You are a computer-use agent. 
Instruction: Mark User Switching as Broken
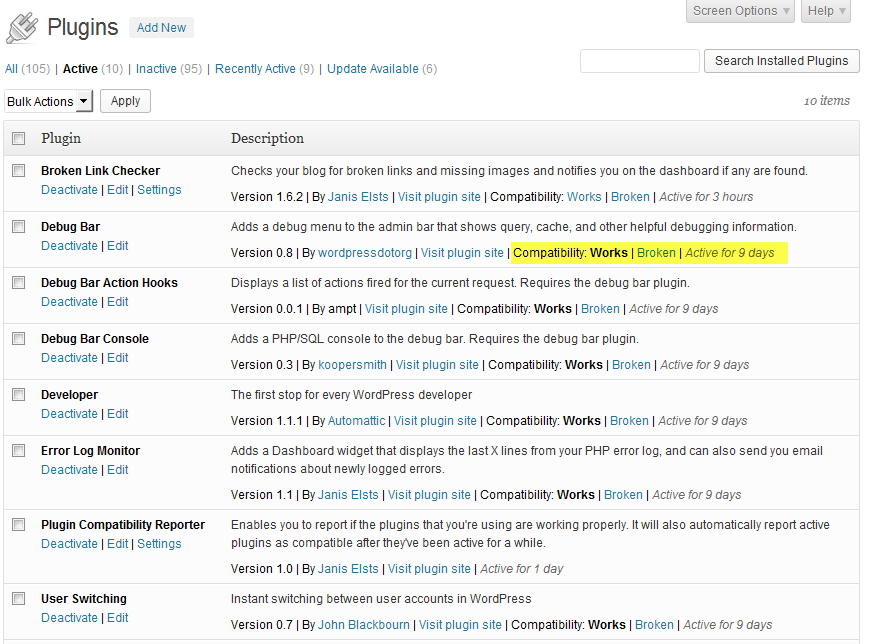(x=654, y=625)
